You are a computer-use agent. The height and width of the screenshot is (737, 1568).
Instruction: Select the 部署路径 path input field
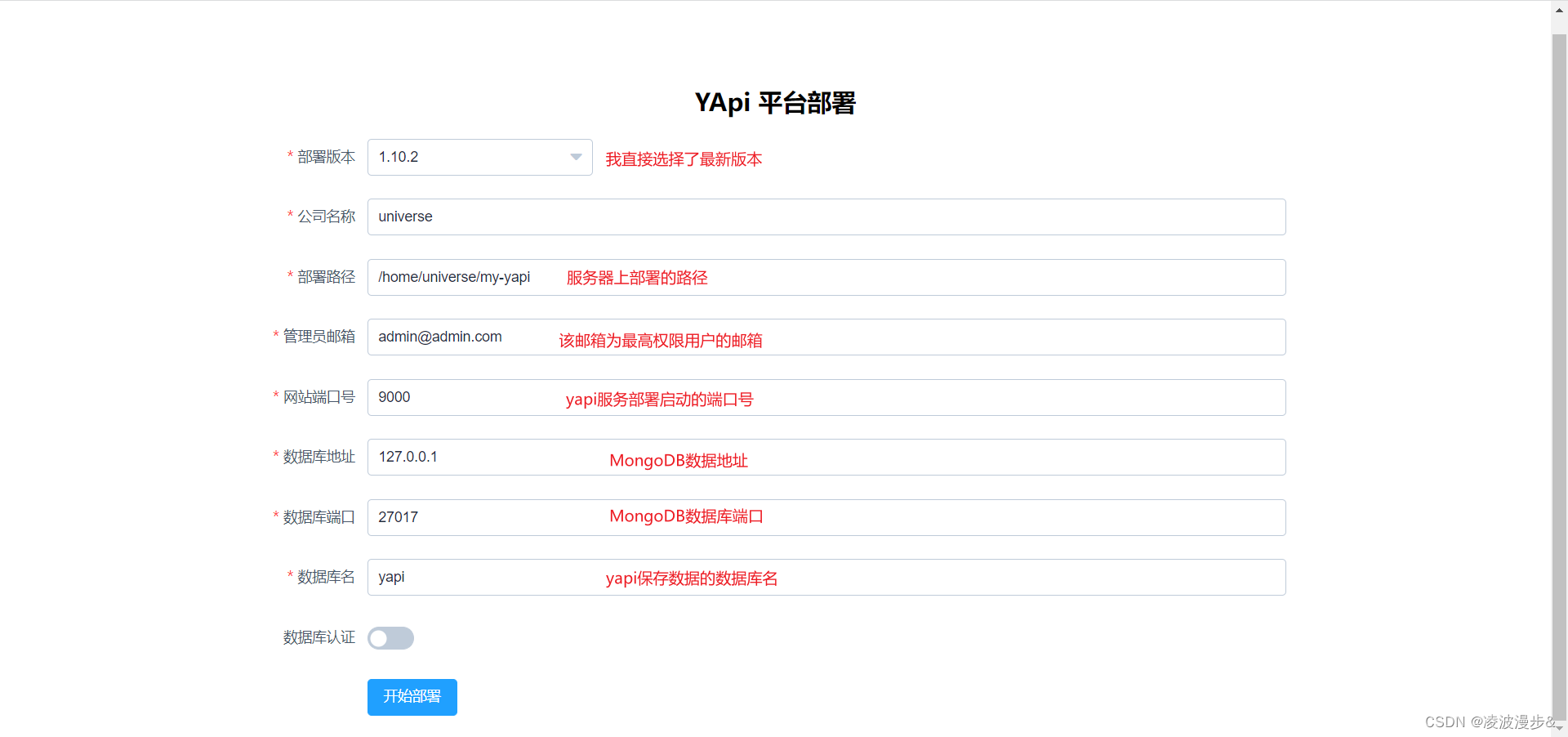point(826,277)
